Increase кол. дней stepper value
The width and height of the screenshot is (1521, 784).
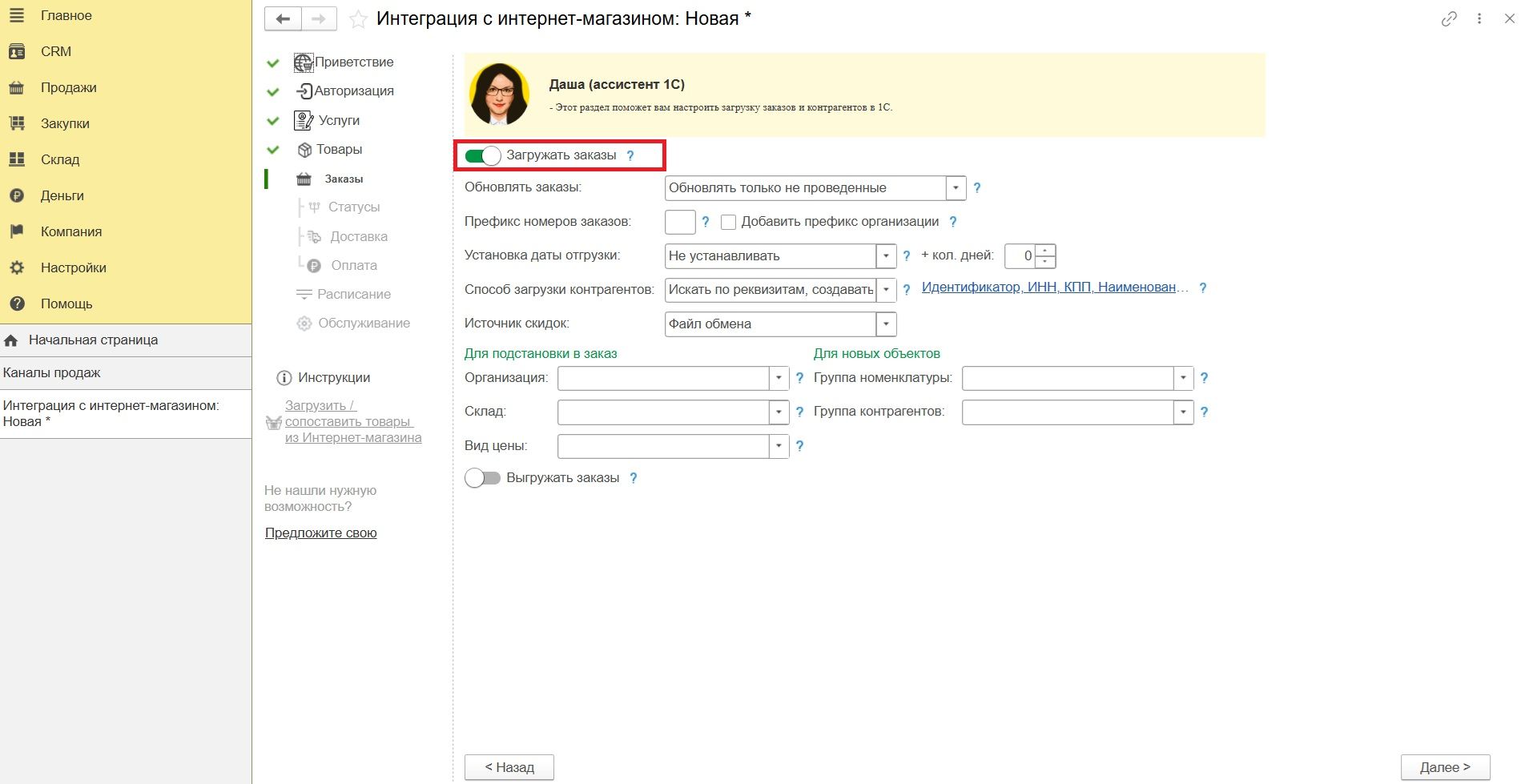click(x=1045, y=251)
